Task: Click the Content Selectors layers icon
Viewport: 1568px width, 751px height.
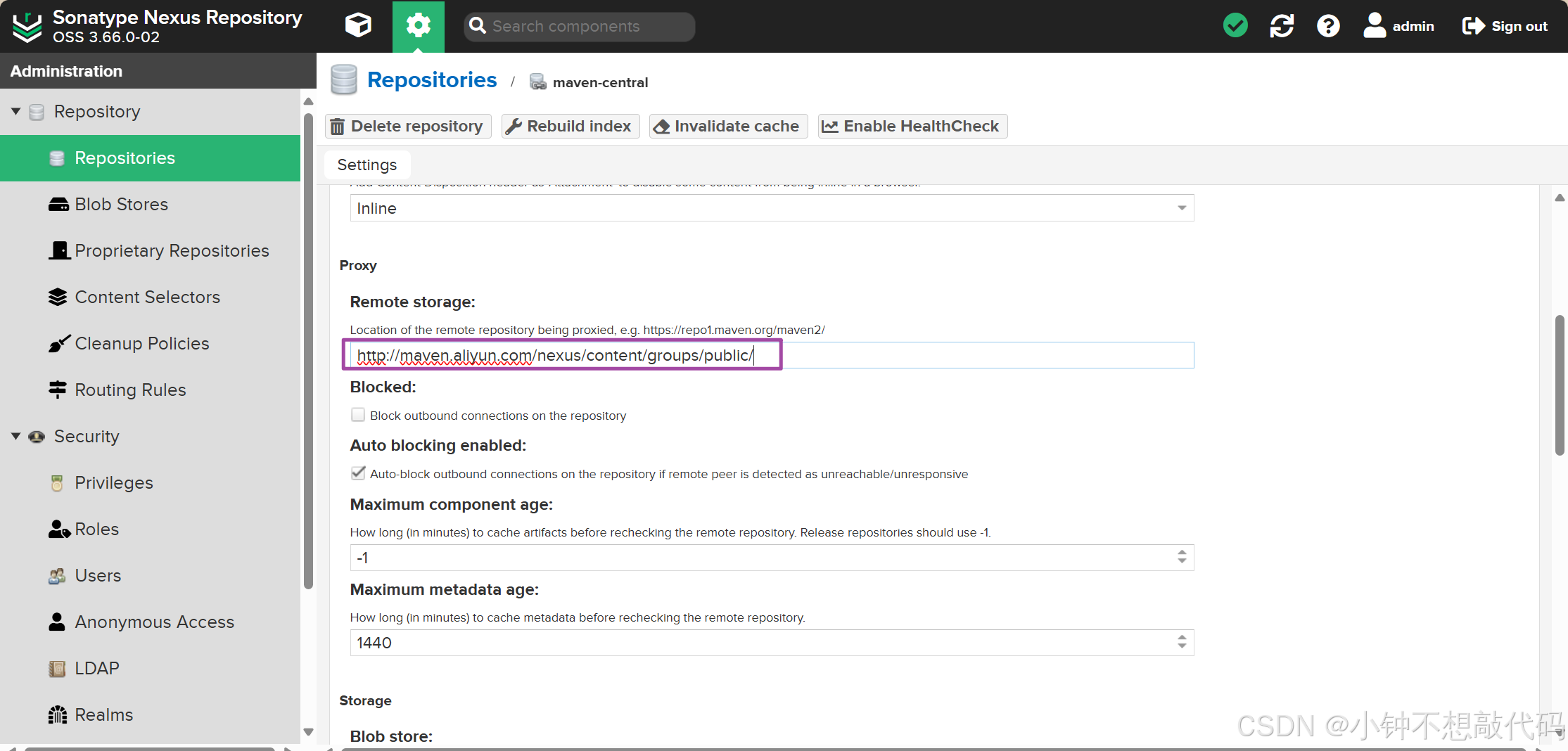Action: (58, 297)
